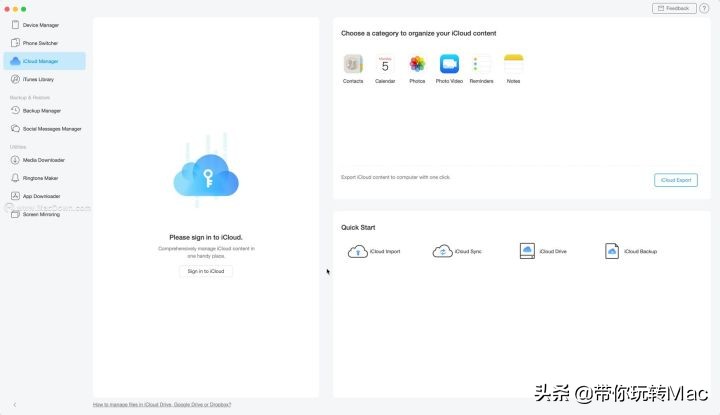Screen dimensions: 720x415
Task: Open iTunes Library in the sidebar
Action: click(45, 79)
